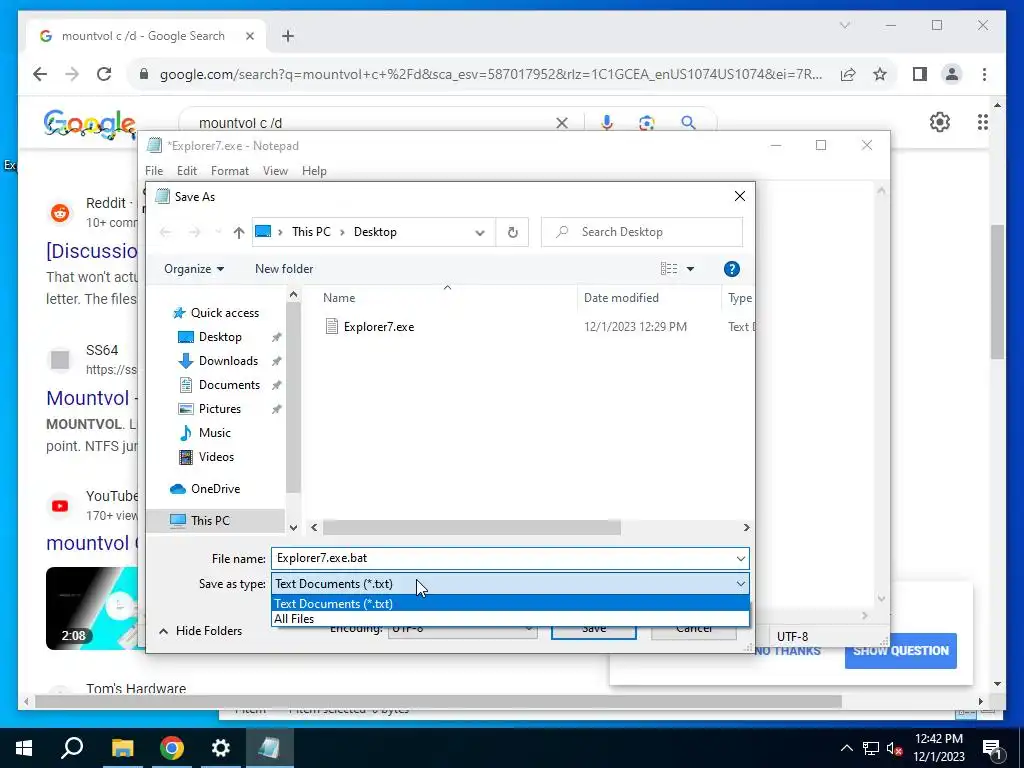Click Chrome share page icon
The image size is (1024, 768).
848,74
